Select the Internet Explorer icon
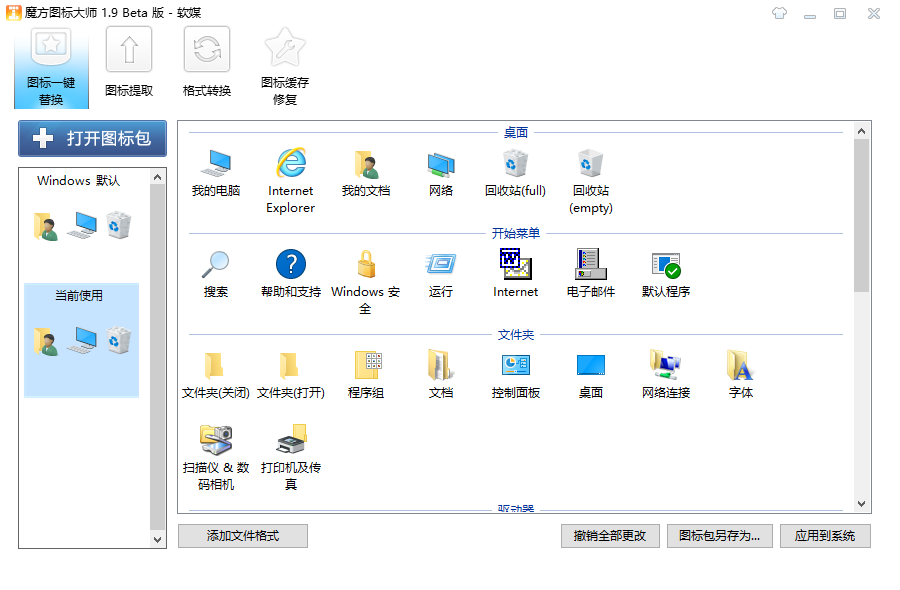The width and height of the screenshot is (900, 590). click(290, 164)
